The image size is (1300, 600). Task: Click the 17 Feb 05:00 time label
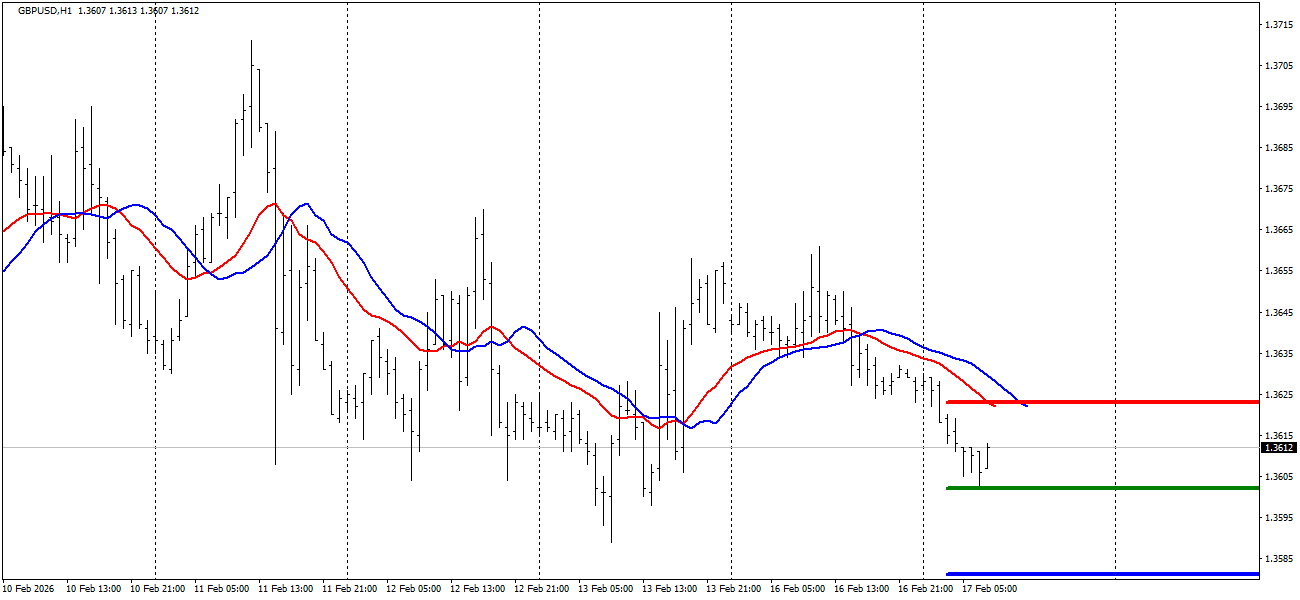989,589
